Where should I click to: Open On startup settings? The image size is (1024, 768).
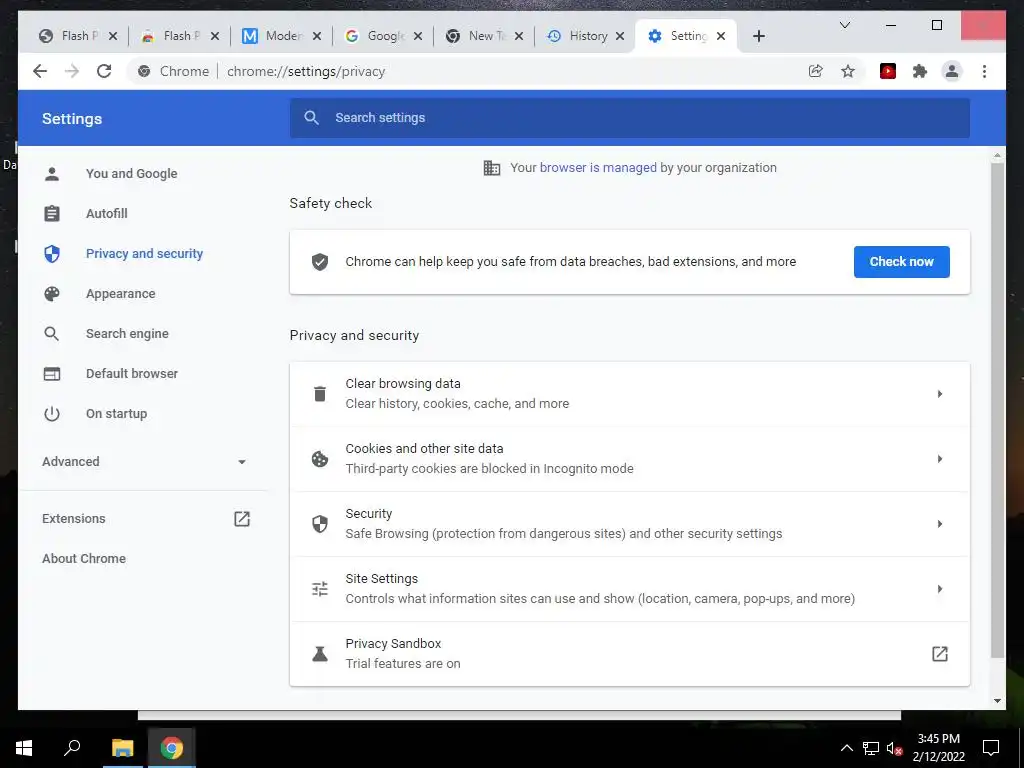pyautogui.click(x=116, y=413)
